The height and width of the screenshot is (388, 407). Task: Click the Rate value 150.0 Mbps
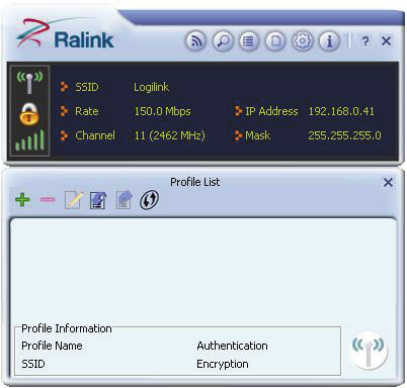click(162, 111)
